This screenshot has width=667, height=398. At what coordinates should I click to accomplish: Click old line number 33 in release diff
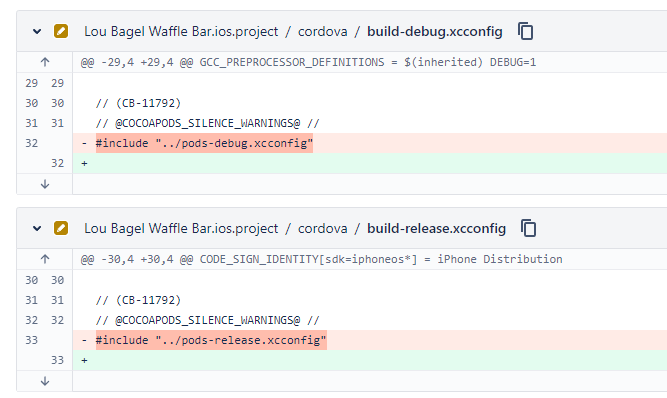31,340
